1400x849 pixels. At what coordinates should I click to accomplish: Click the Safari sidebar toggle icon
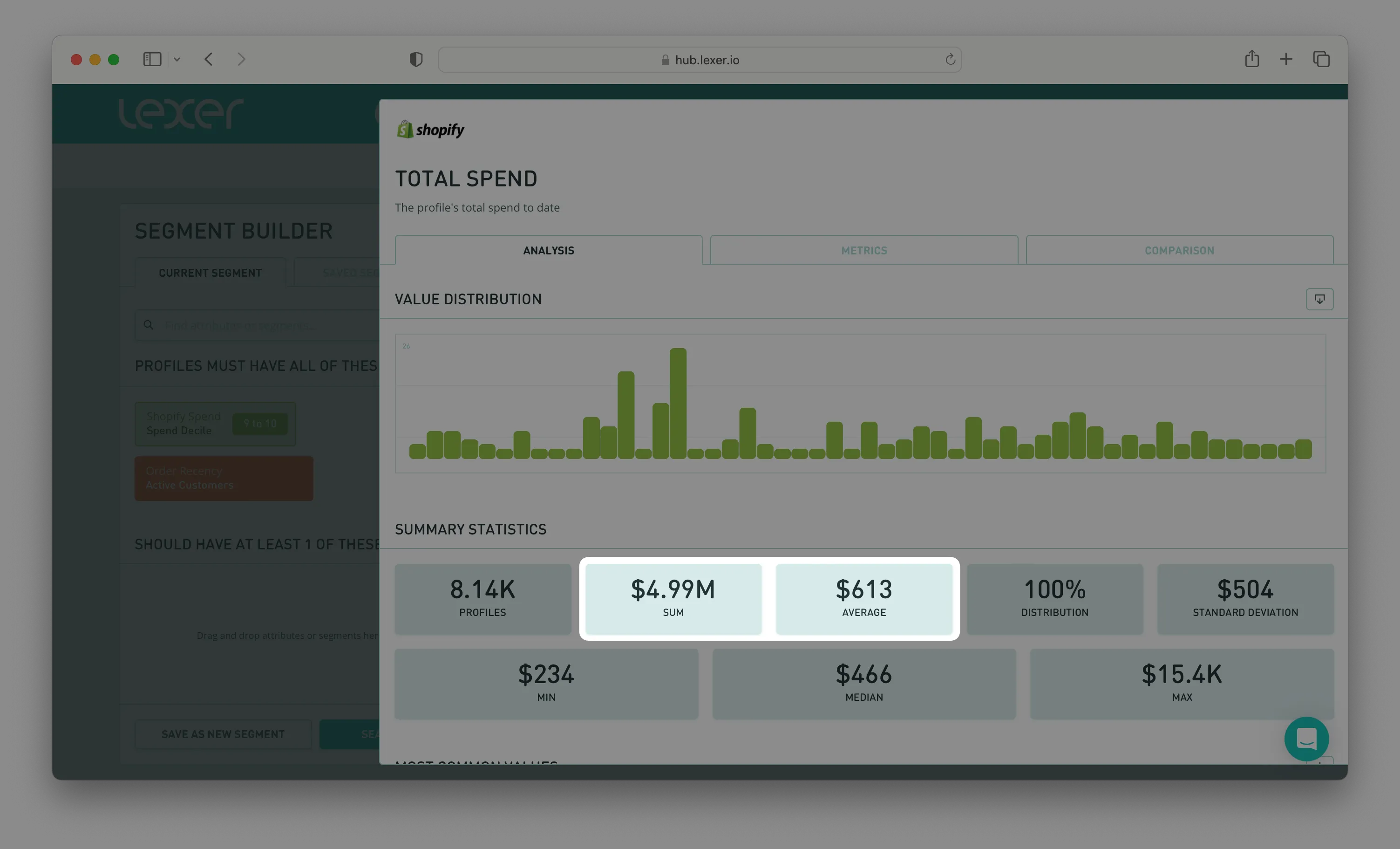coord(152,59)
